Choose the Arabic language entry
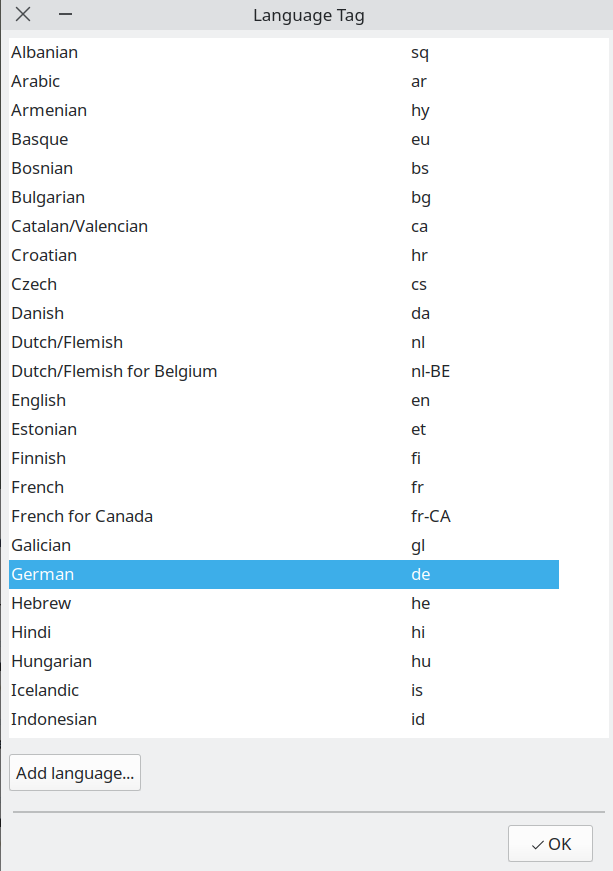This screenshot has height=871, width=613. tap(36, 81)
